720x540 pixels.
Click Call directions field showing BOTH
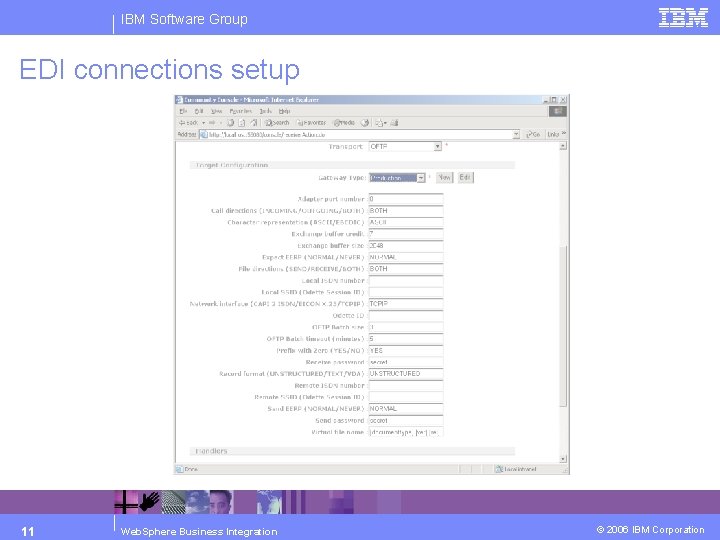click(406, 211)
